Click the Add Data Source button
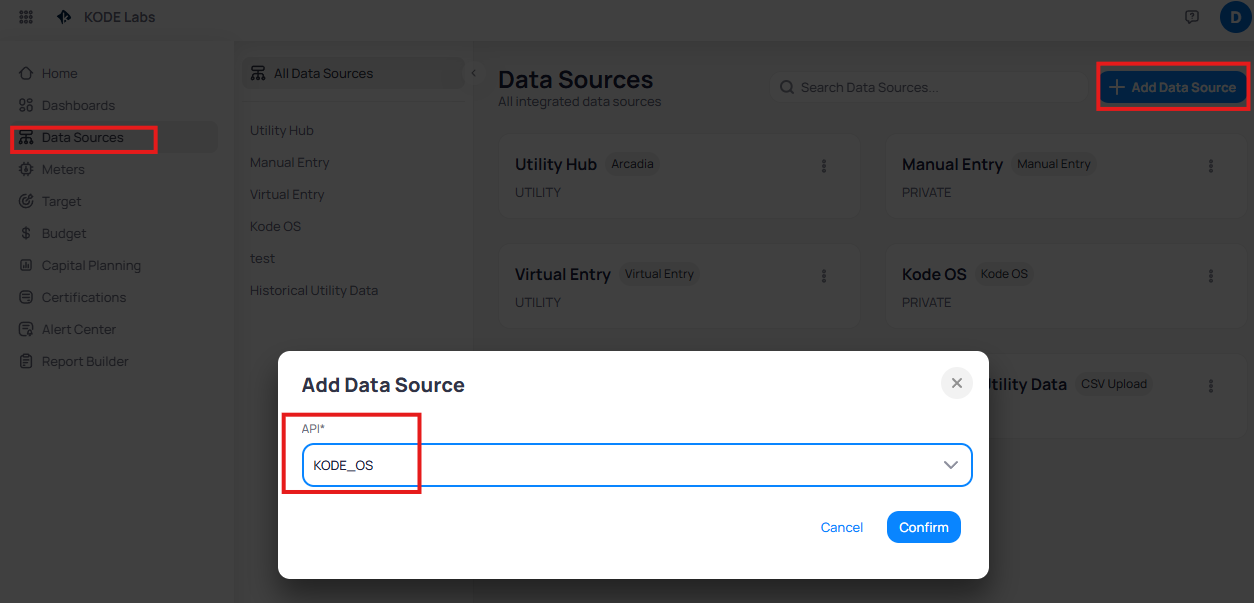The image size is (1254, 603). coord(1173,87)
